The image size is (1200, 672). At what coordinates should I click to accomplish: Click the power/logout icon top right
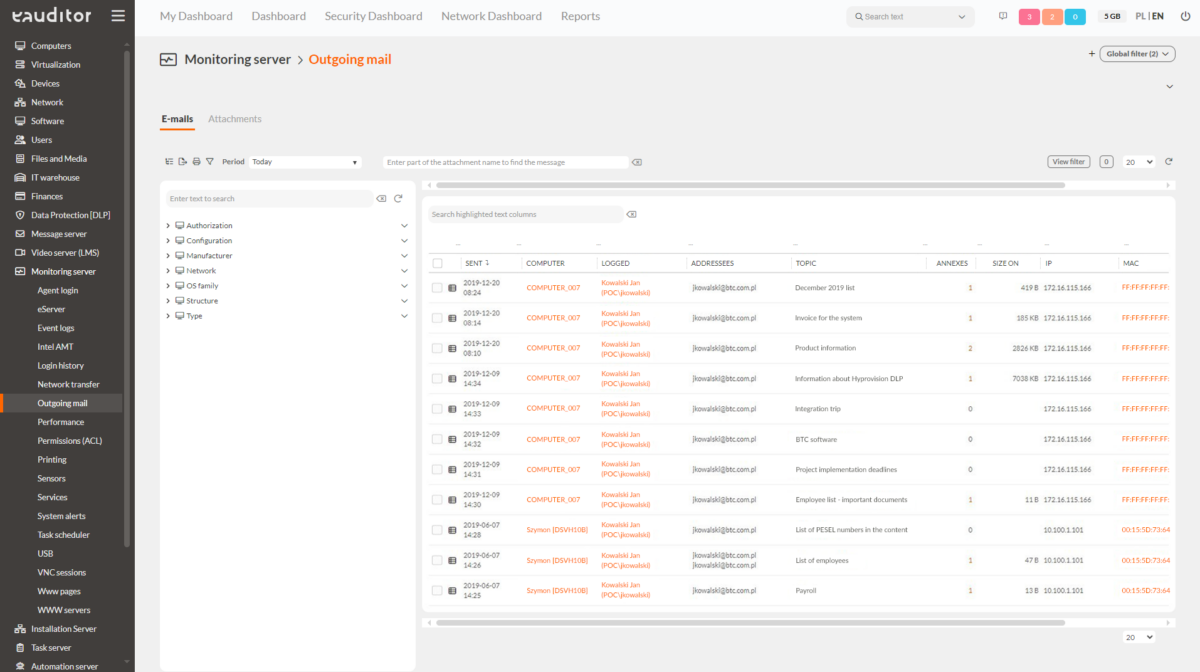(1186, 16)
